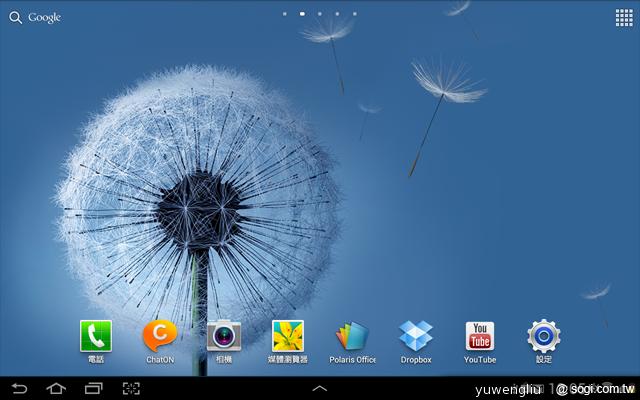Go to the last home screen page dot
Viewport: 640px width, 400px height.
pyautogui.click(x=353, y=15)
